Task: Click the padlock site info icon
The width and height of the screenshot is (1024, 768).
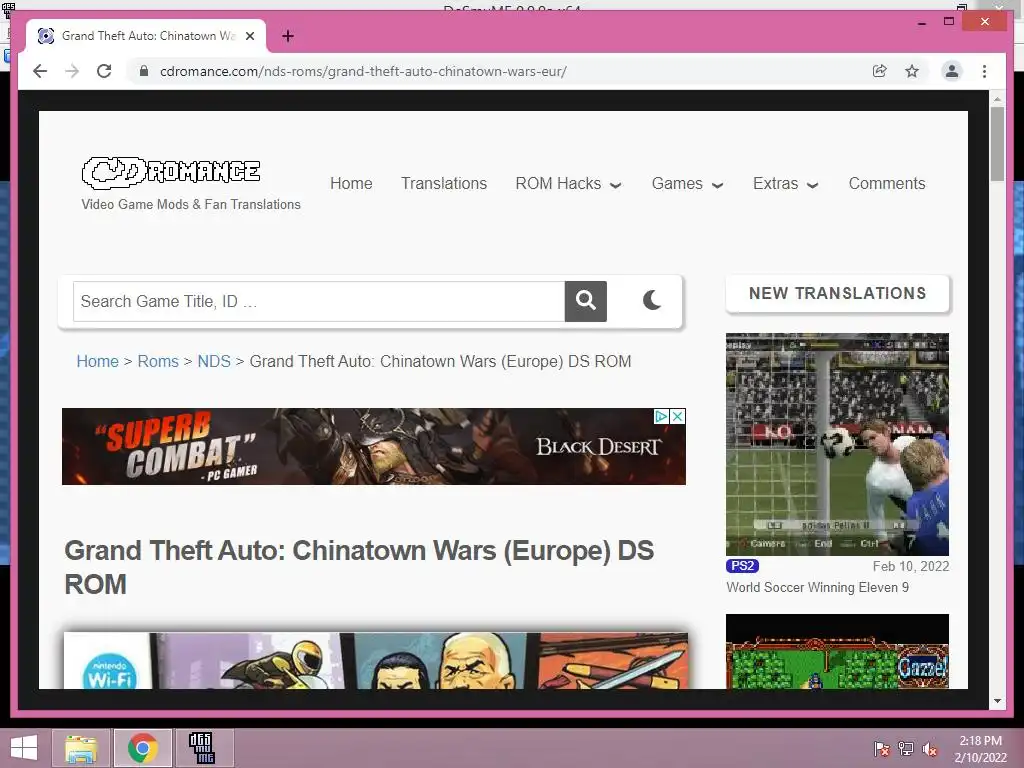Action: coord(144,71)
